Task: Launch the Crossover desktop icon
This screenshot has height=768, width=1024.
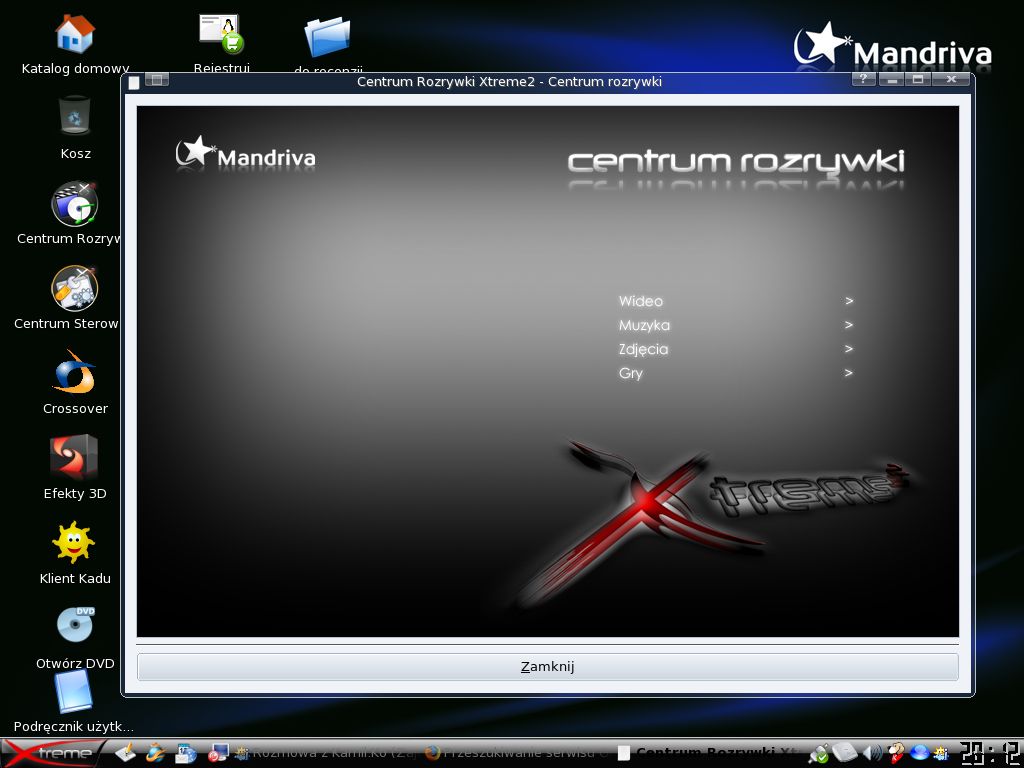Action: pos(74,372)
